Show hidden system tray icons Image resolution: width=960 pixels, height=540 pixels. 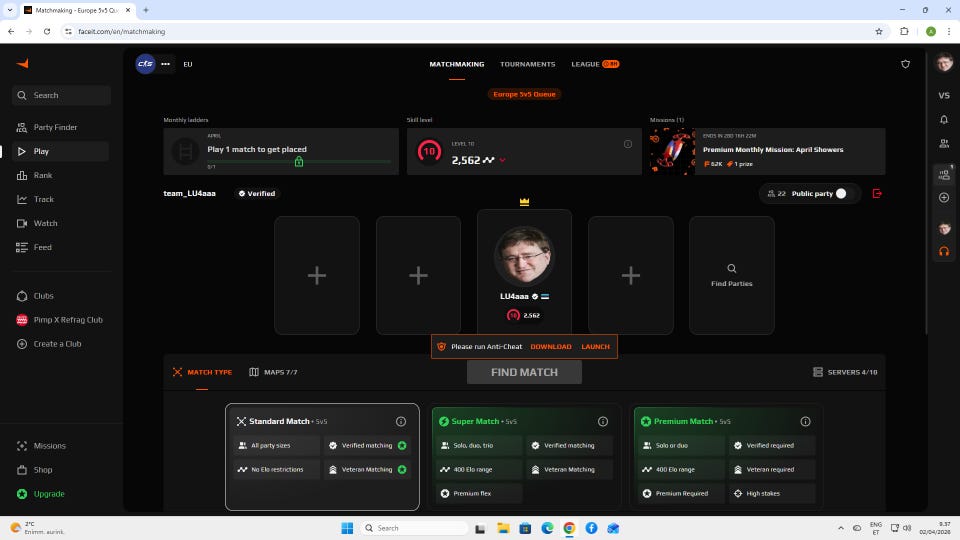click(841, 528)
